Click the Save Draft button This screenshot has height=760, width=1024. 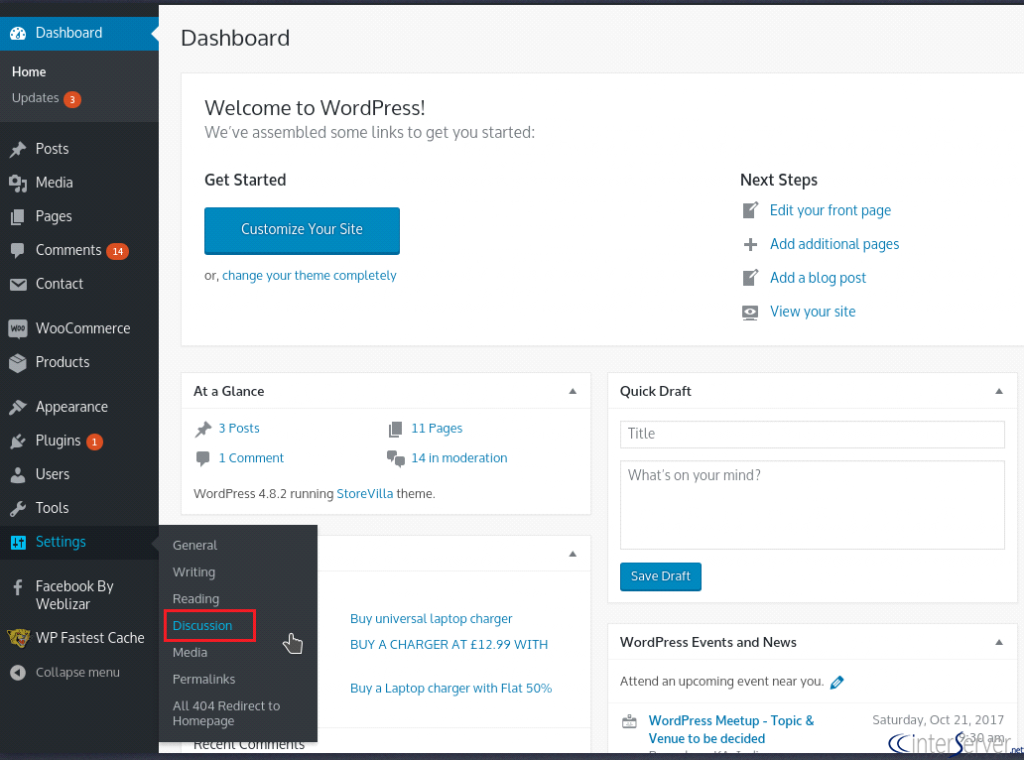660,577
